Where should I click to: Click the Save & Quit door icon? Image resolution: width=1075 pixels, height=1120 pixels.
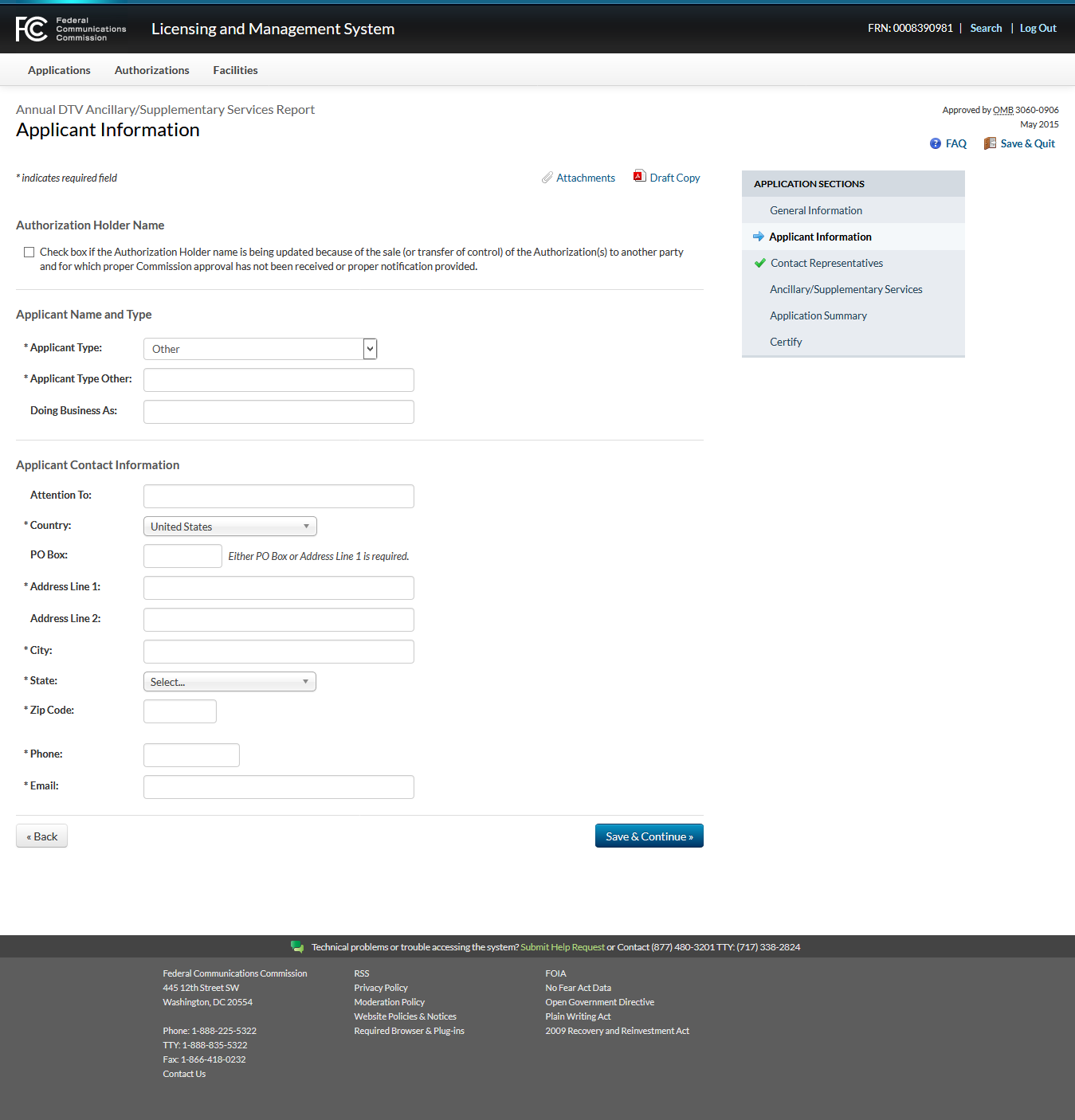[990, 143]
